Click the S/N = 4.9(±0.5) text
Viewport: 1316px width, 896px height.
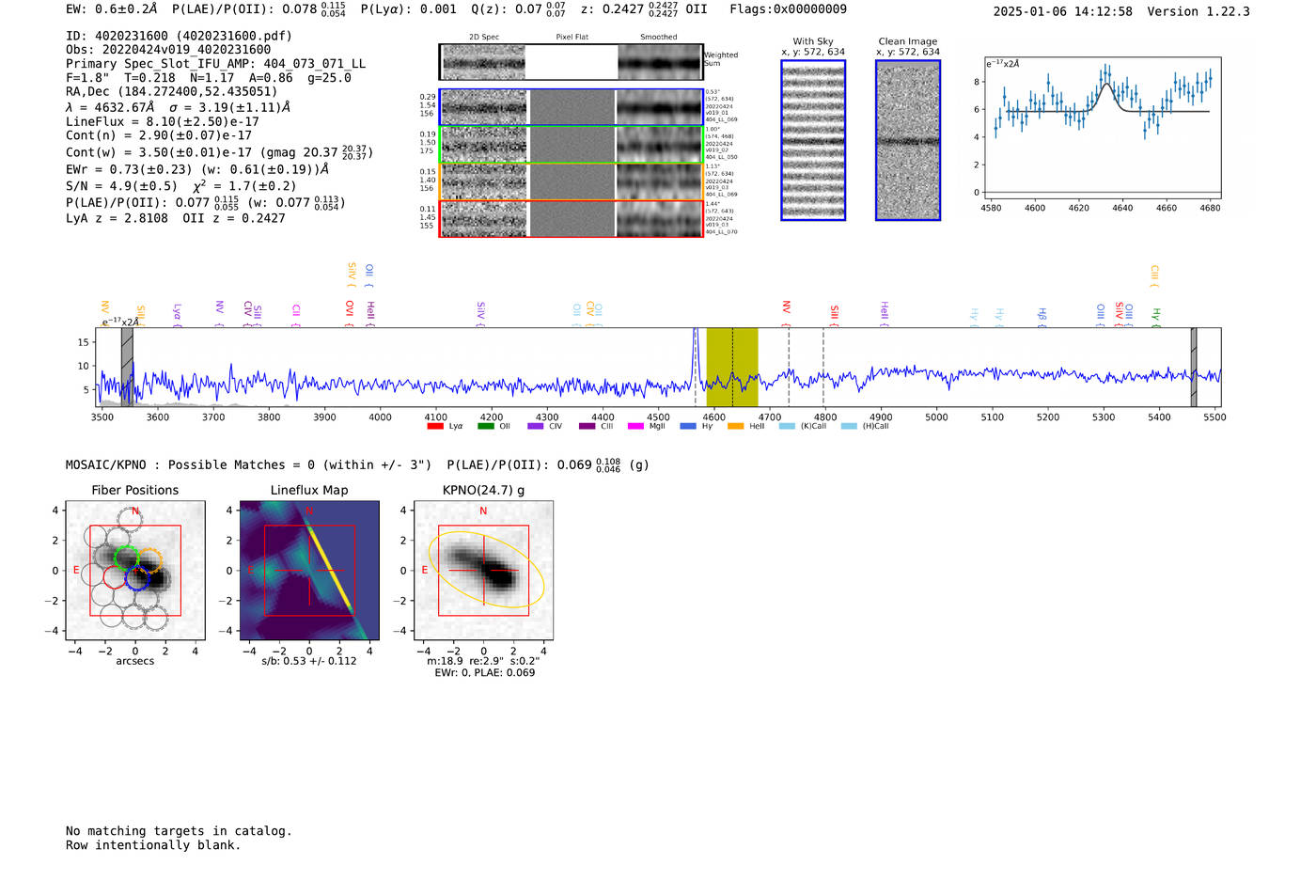point(121,186)
